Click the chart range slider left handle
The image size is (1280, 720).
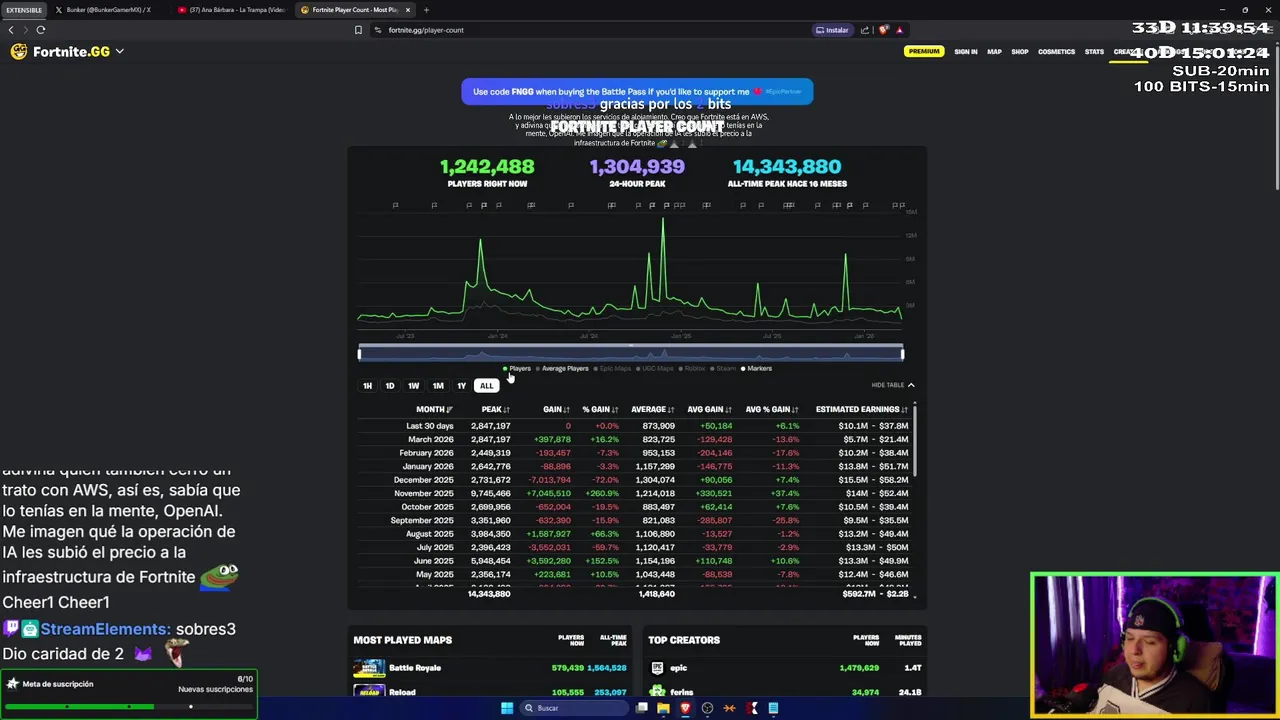[x=360, y=353]
